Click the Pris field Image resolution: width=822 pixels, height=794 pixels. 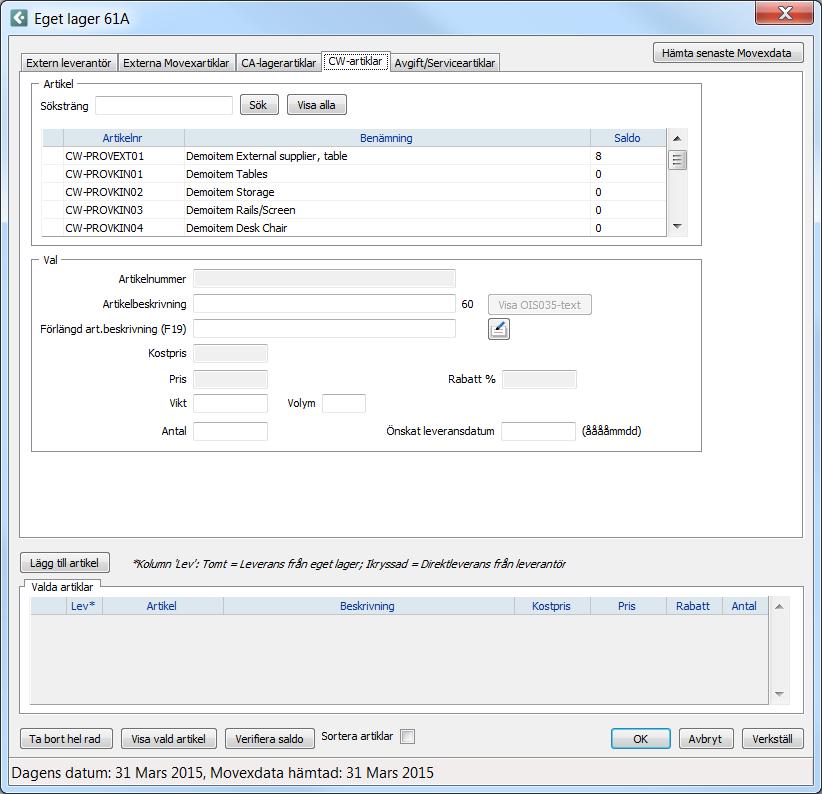point(230,379)
